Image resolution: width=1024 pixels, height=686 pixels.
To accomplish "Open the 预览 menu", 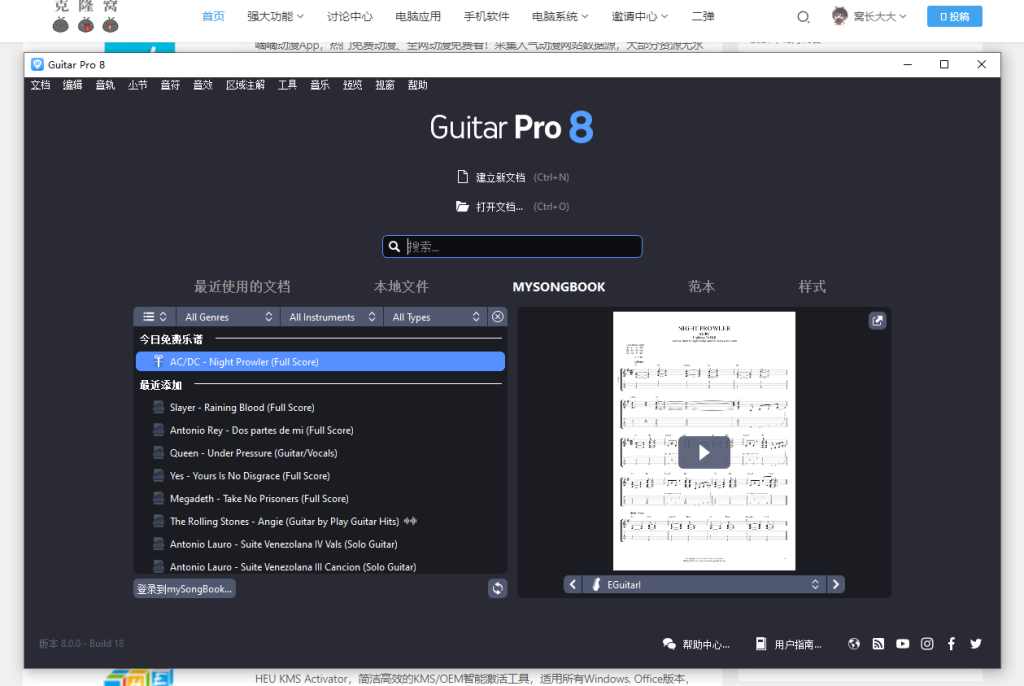I will coord(353,85).
